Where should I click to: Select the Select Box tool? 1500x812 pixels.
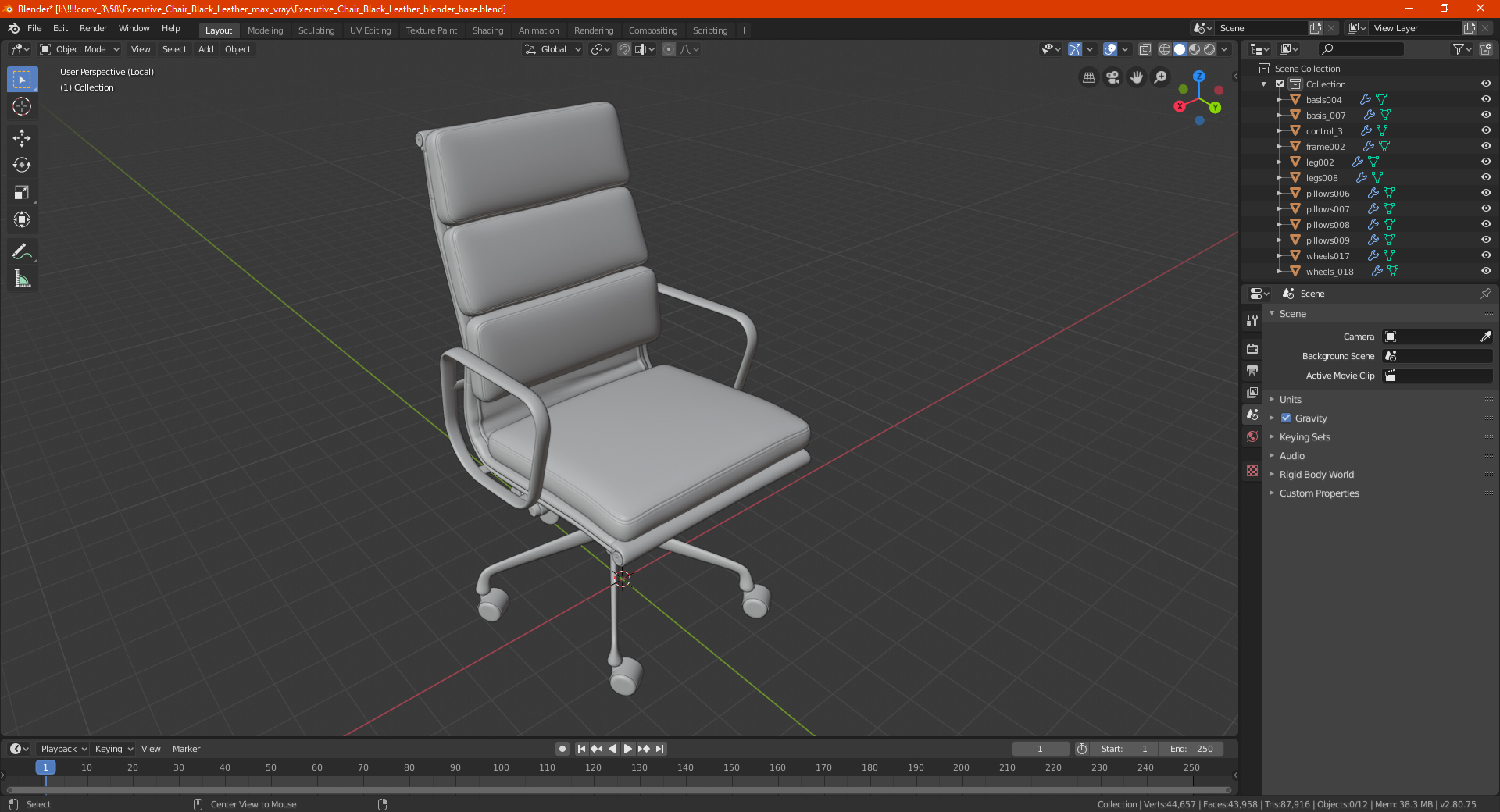(22, 80)
